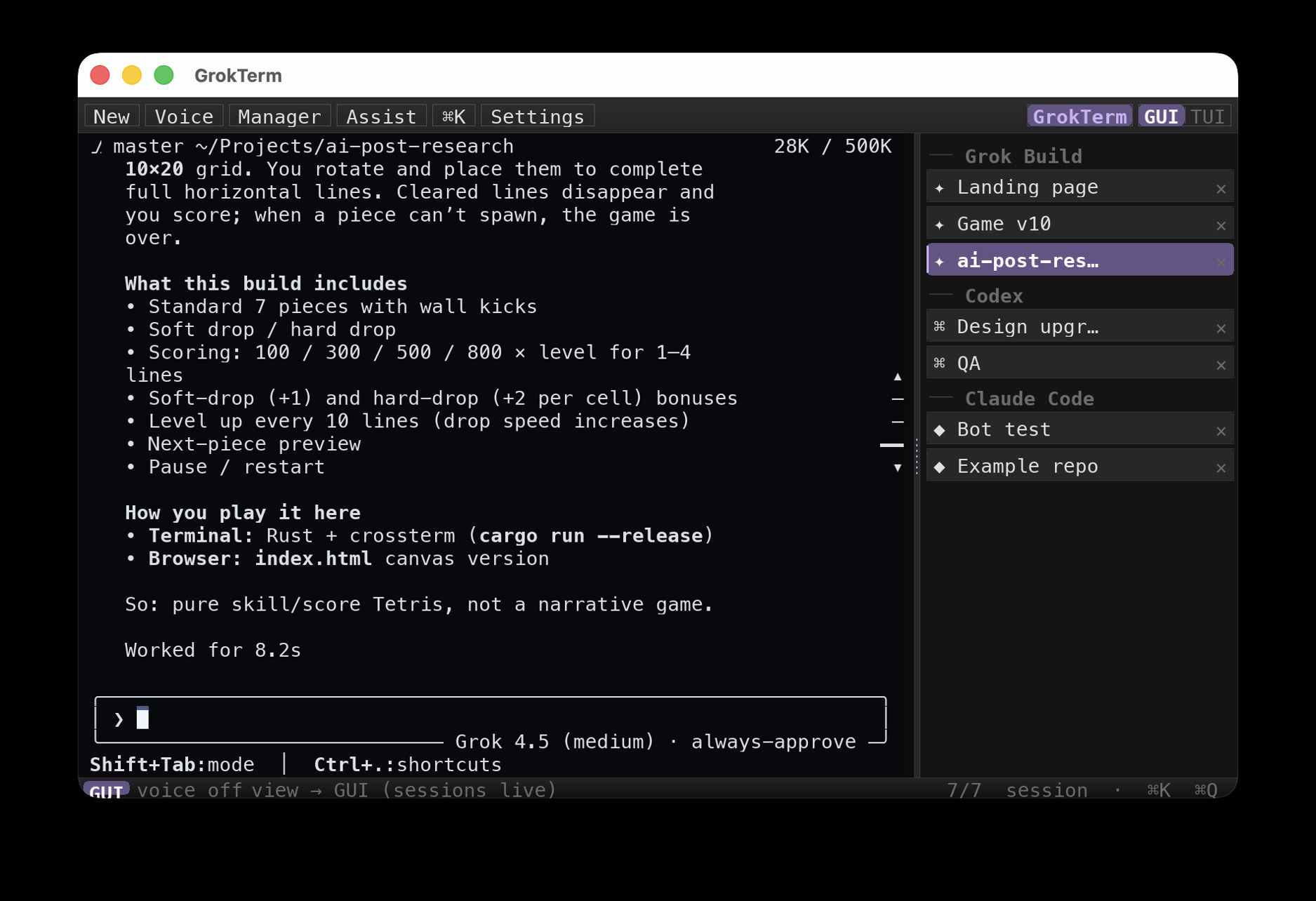Screen dimensions: 1316x901
Task: Open the QA Codex session
Action: tap(1079, 363)
